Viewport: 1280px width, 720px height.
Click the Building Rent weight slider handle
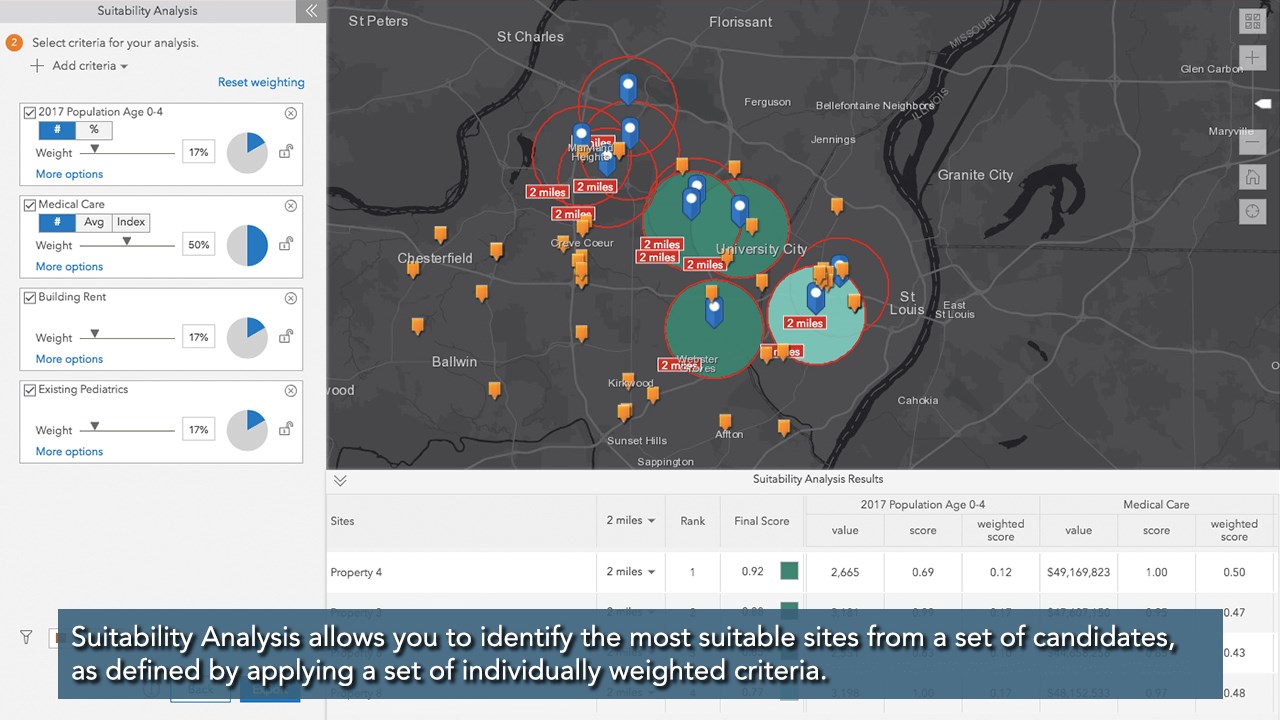click(95, 333)
